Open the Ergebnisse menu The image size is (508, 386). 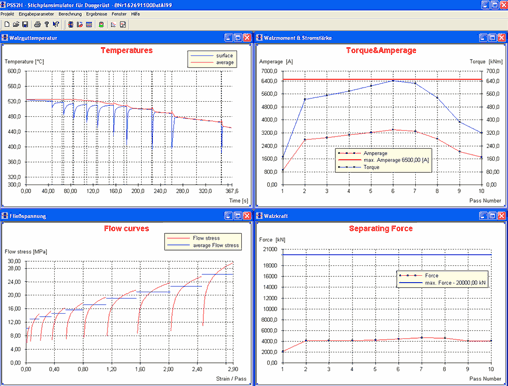pos(96,14)
